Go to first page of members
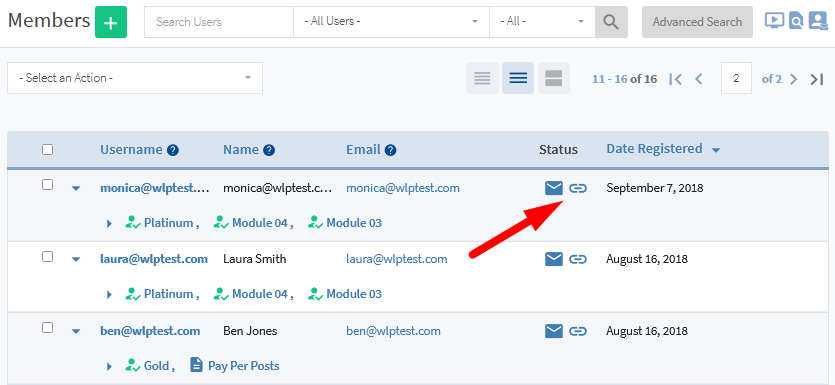Viewport: 835px width, 385px height. pos(675,79)
